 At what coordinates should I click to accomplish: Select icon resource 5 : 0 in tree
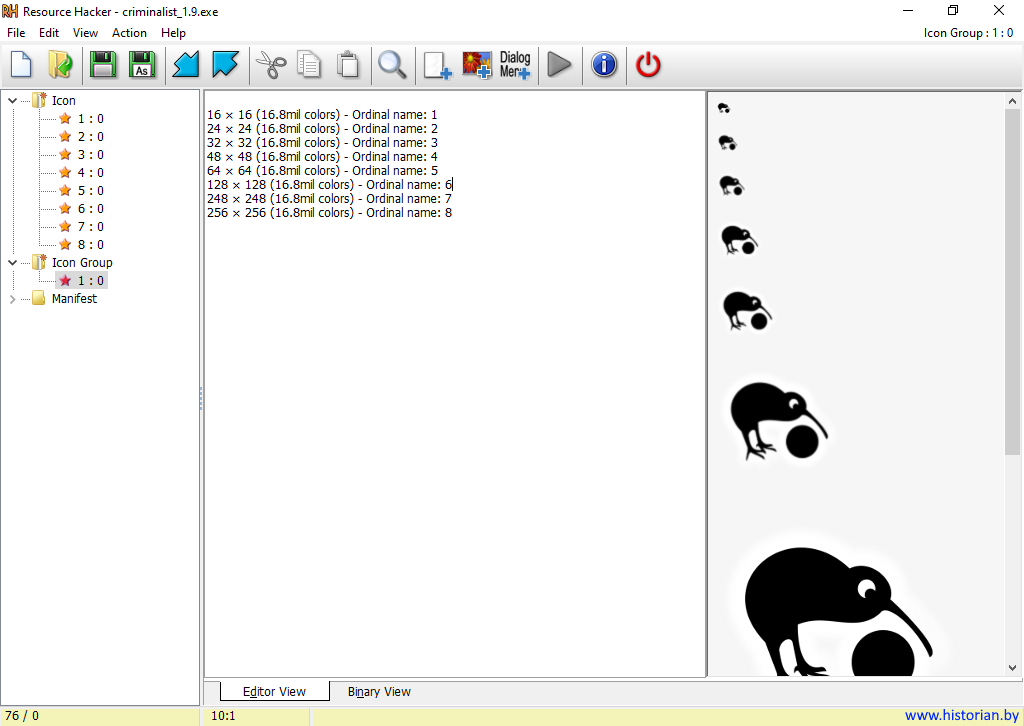pyautogui.click(x=90, y=191)
